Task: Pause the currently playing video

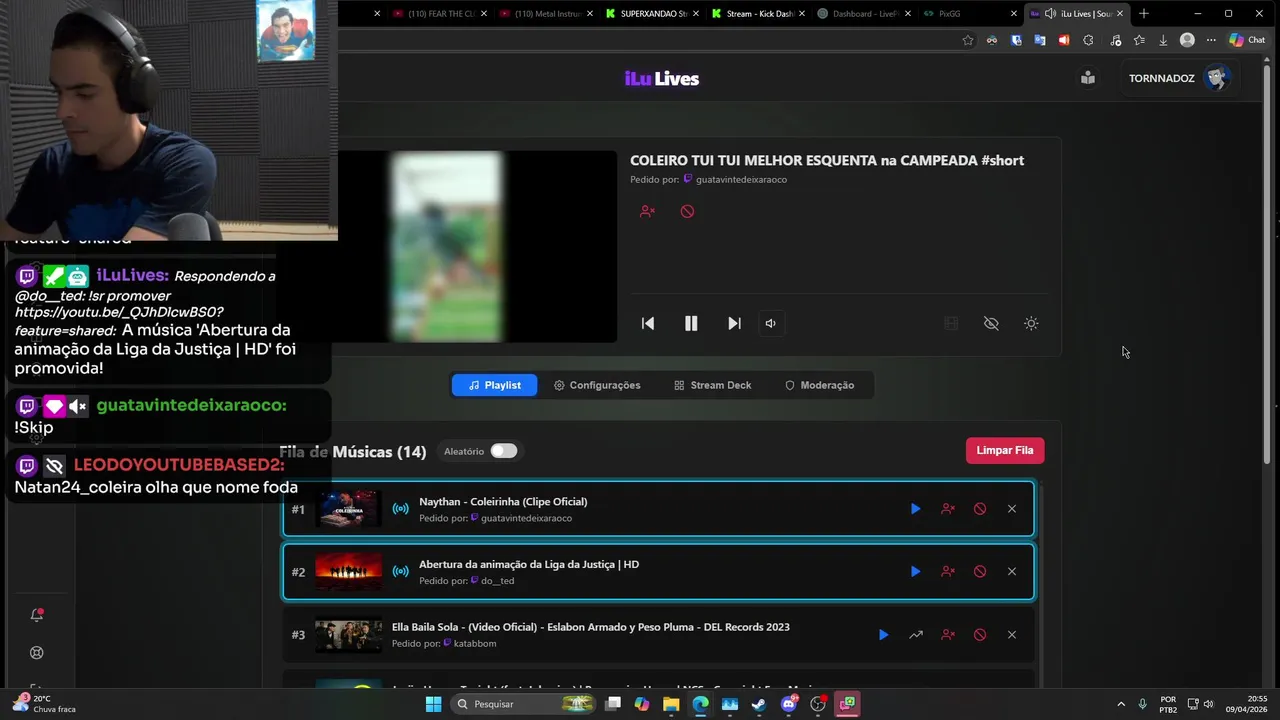Action: click(x=691, y=323)
